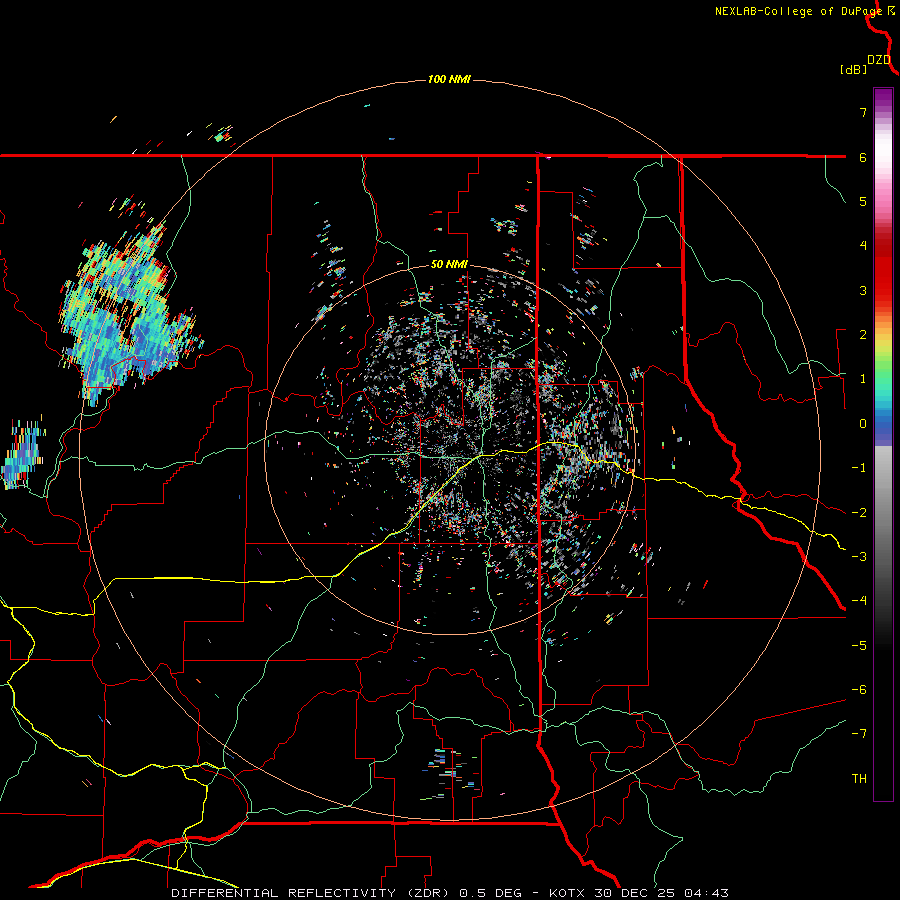Click the -4 value on the color scale

coord(859,601)
